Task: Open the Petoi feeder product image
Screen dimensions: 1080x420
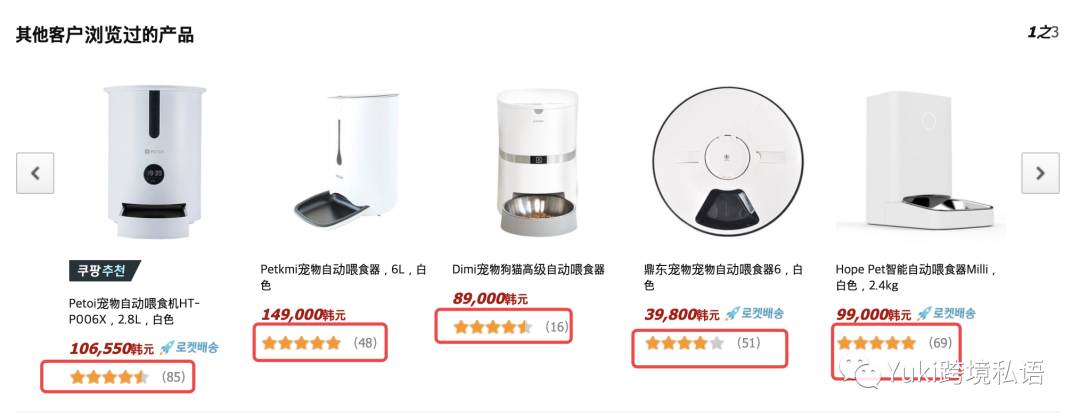Action: (154, 162)
